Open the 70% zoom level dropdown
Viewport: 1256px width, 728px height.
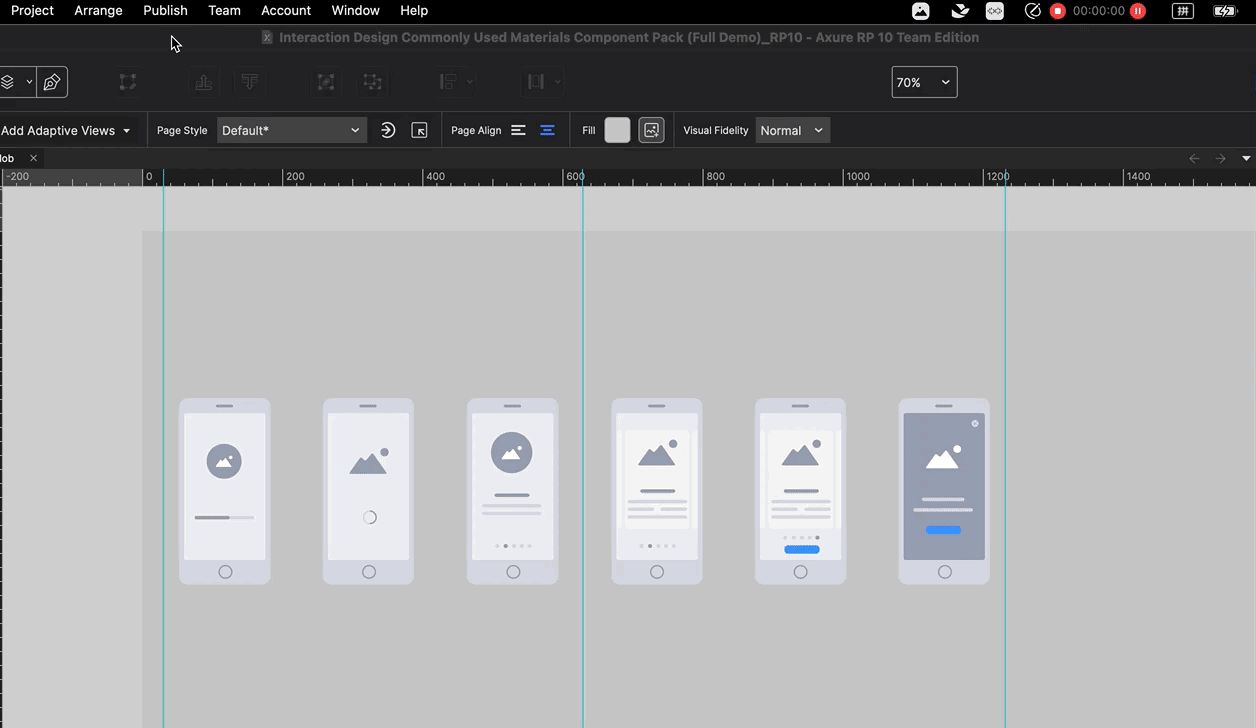[924, 82]
